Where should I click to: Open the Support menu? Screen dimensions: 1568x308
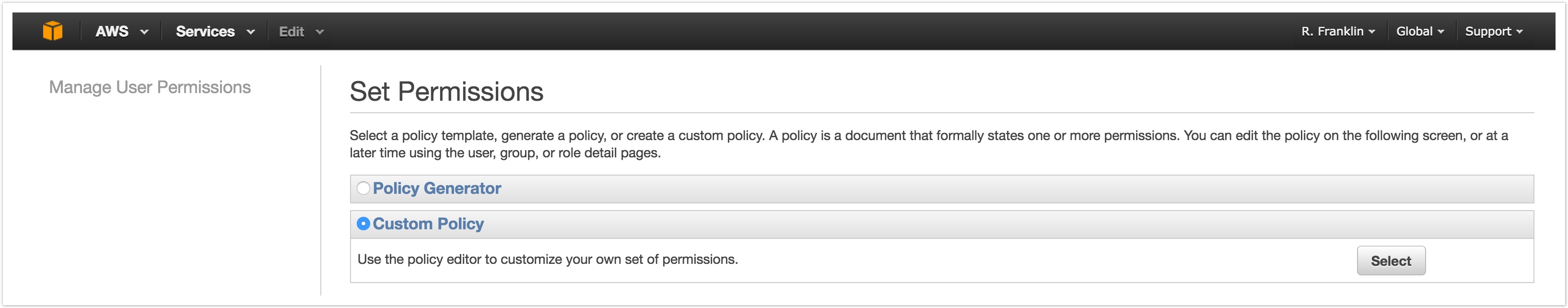point(1489,31)
